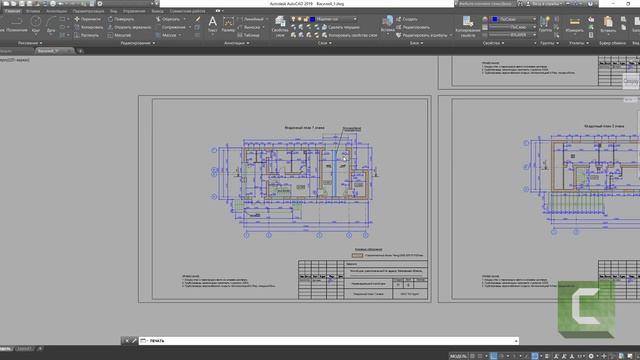Open the linetype dropdown
Image resolution: width=640 pixels, height=360 pixels.
tap(513, 36)
